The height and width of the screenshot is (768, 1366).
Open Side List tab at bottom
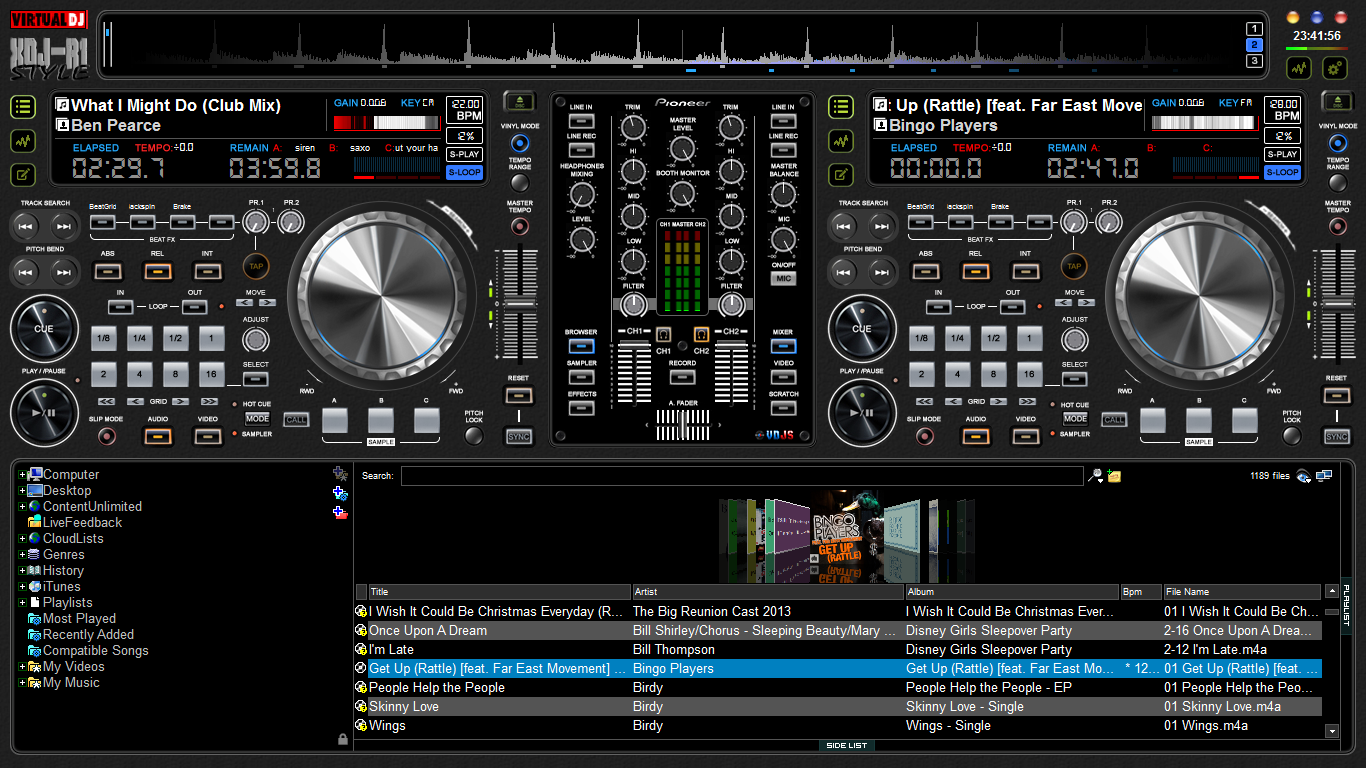click(846, 745)
